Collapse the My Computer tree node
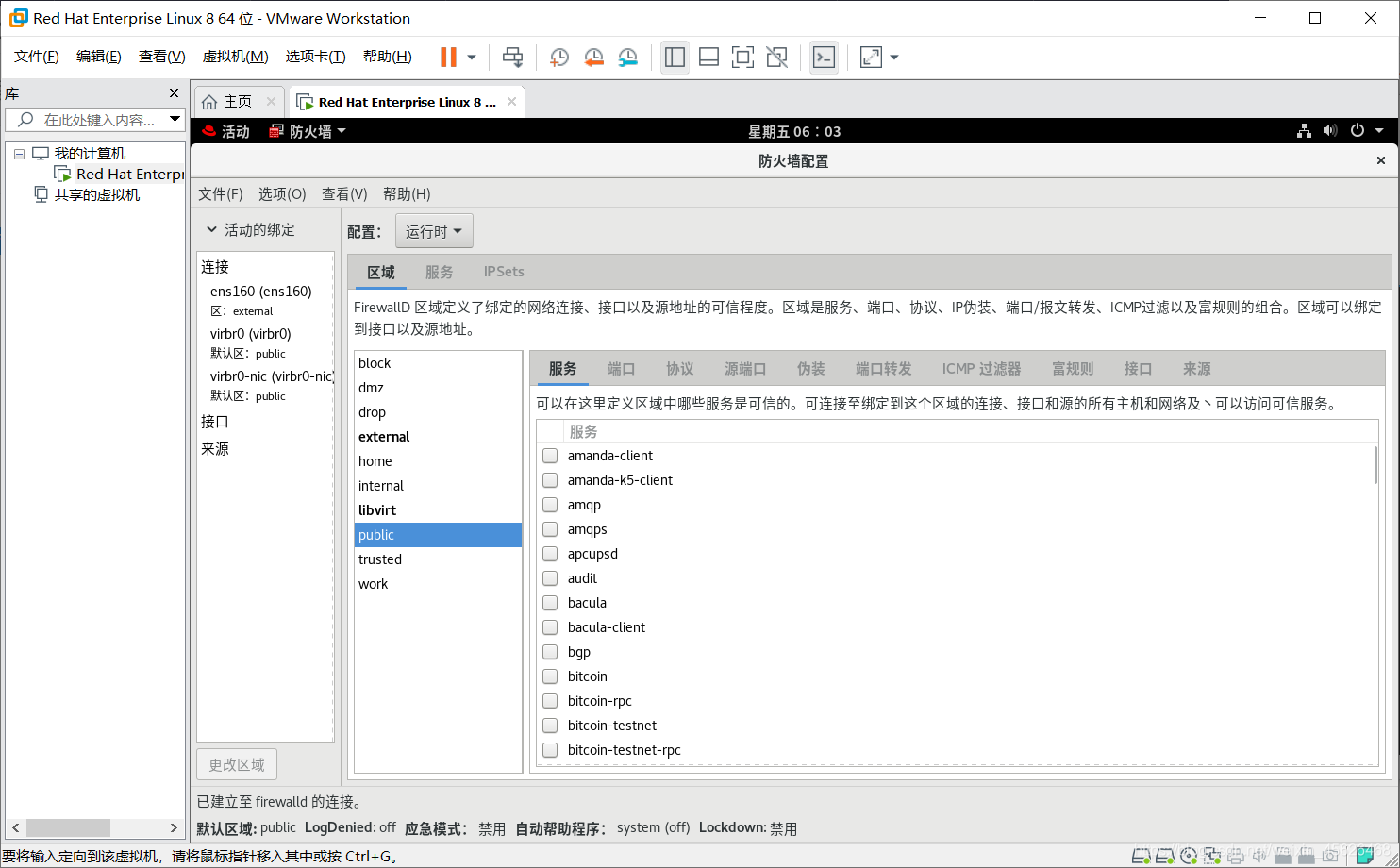This screenshot has width=1400, height=868. click(19, 154)
